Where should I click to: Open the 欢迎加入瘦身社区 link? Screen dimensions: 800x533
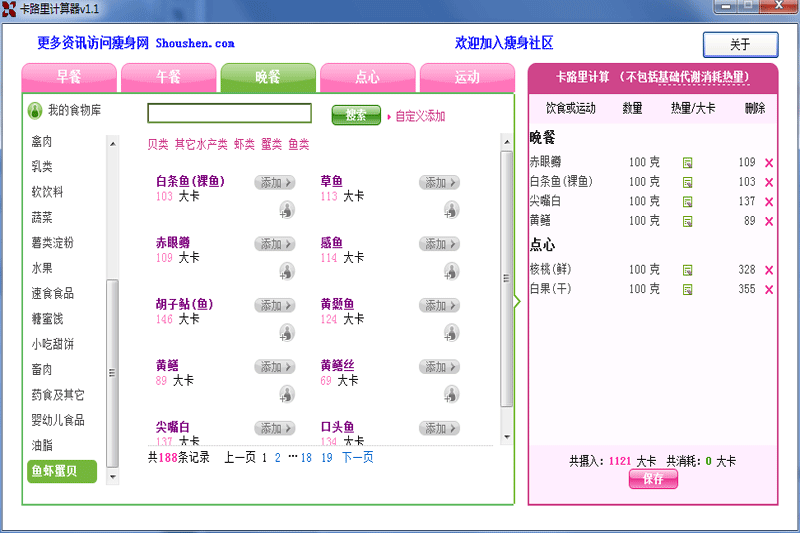[x=504, y=43]
